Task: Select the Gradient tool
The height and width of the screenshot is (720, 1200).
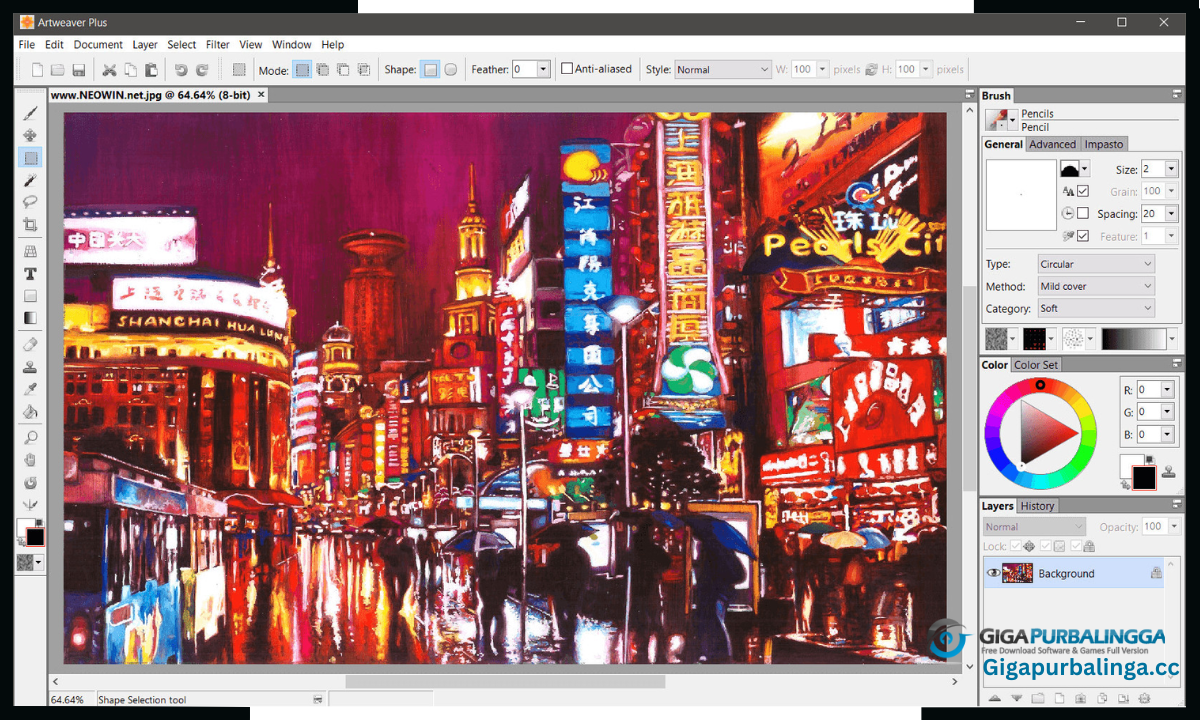Action: [31, 318]
